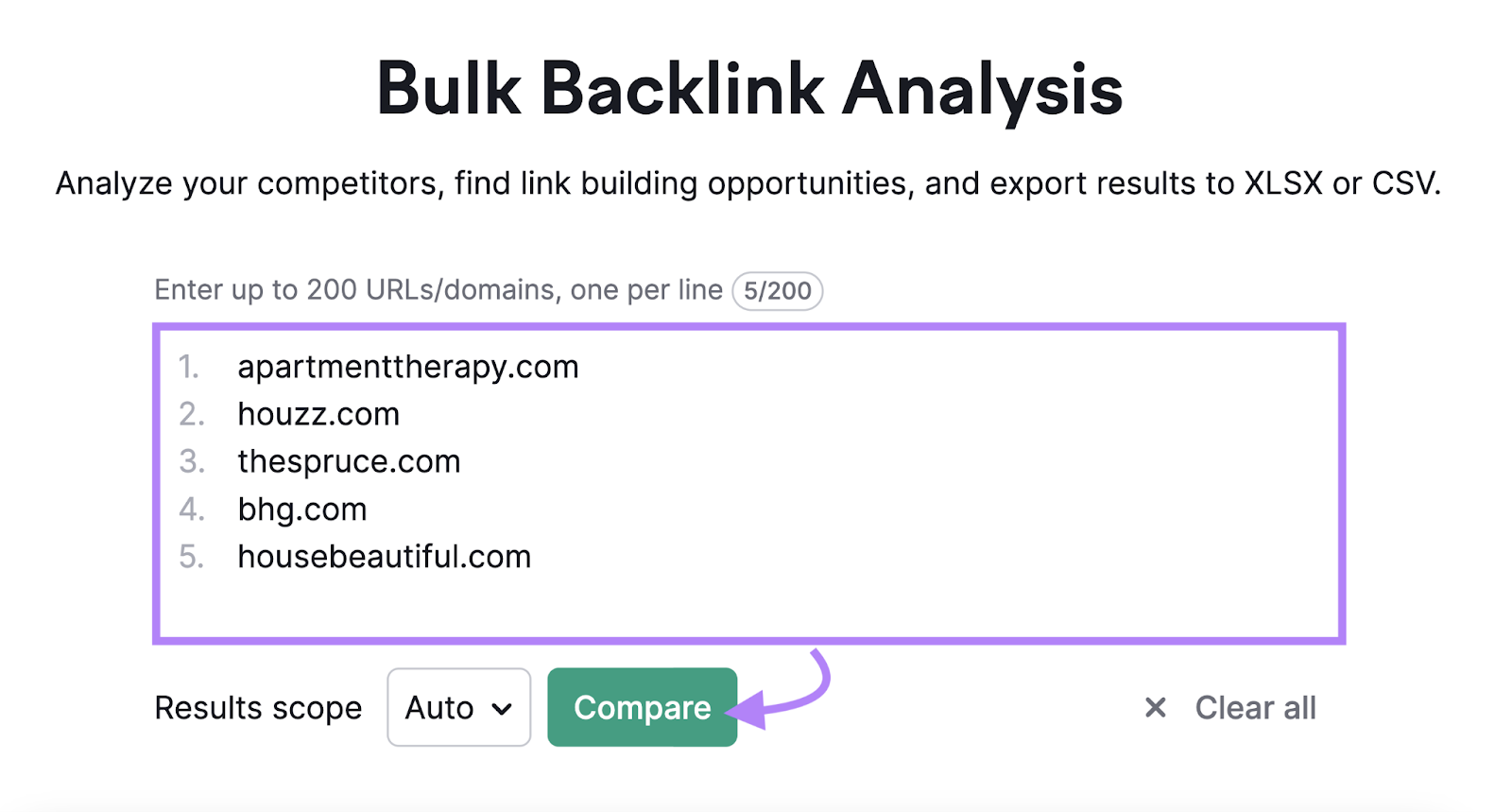Click the instructions line above the input

pos(438,289)
